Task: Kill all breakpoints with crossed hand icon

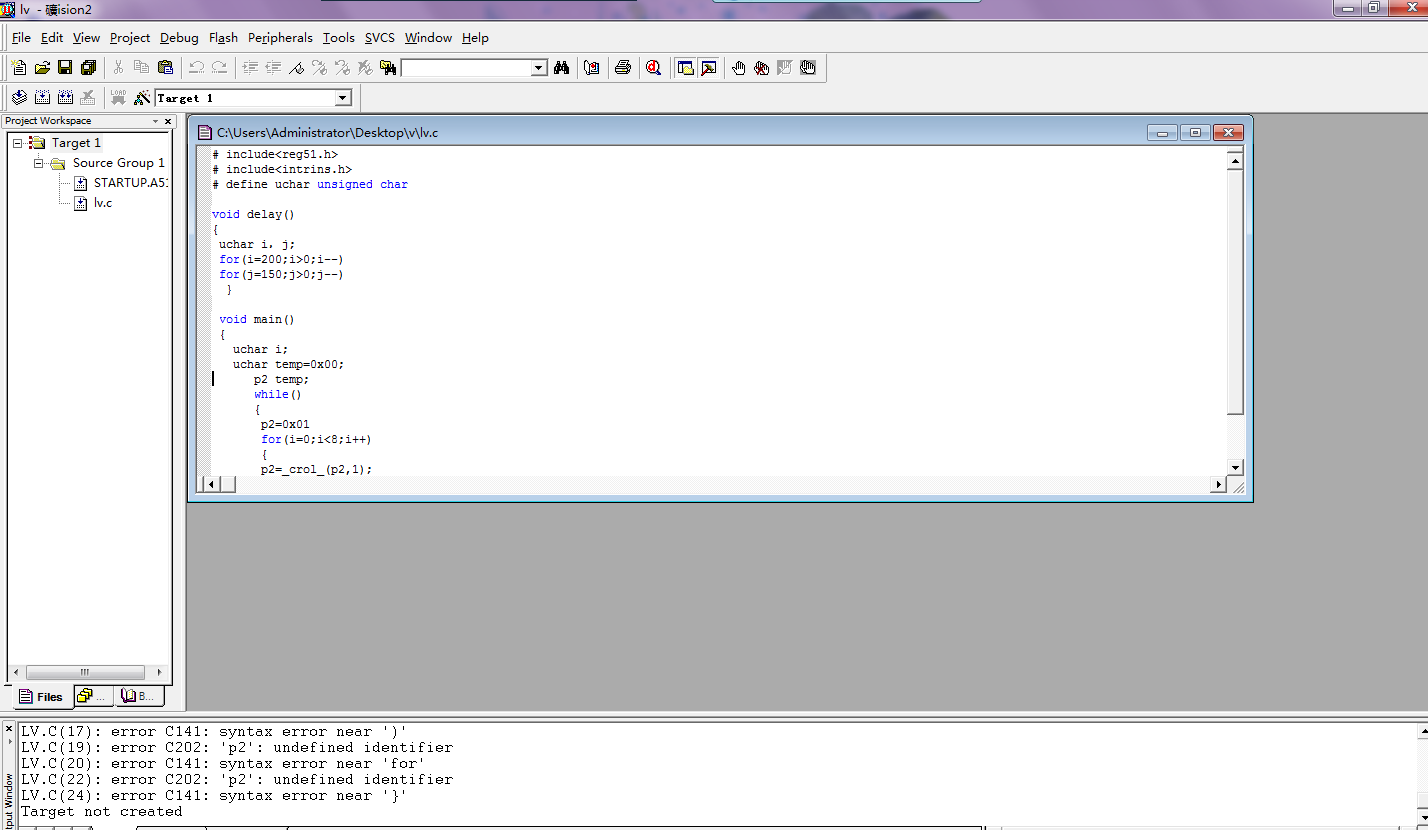Action: coord(762,68)
